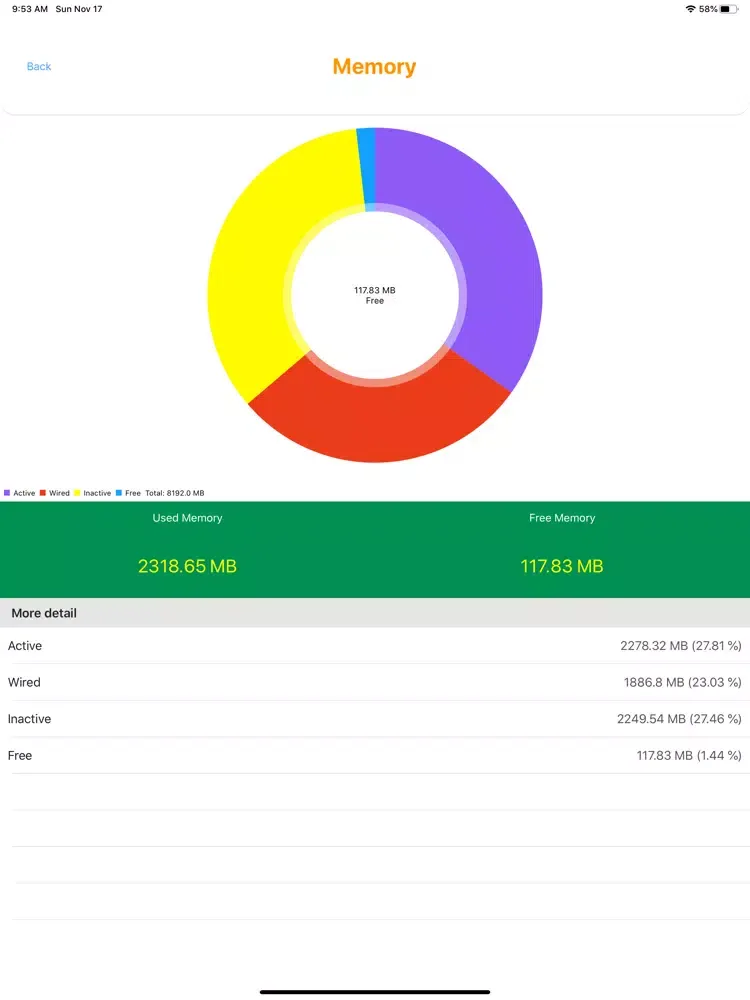Select the thin blue Free pie slice

pyautogui.click(x=367, y=167)
